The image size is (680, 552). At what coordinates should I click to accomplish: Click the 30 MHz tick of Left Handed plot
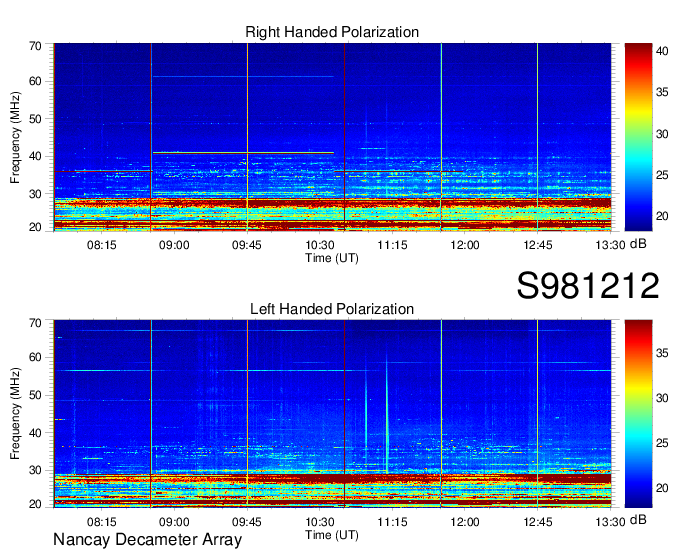tap(36, 470)
